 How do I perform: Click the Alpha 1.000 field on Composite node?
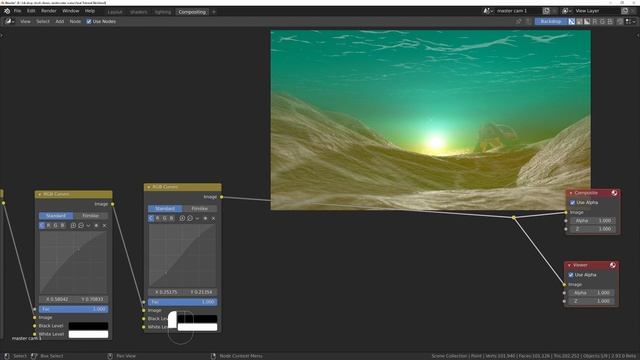pos(593,220)
